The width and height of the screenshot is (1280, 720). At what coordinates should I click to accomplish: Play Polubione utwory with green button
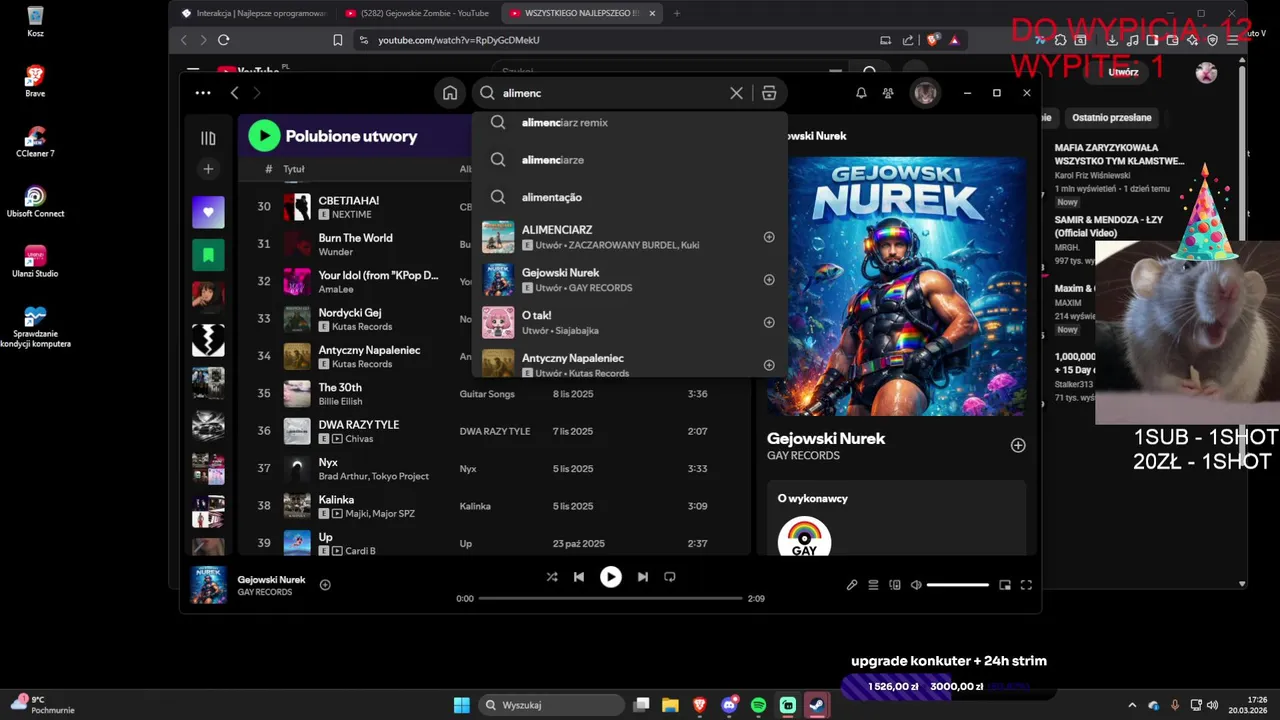coord(264,136)
